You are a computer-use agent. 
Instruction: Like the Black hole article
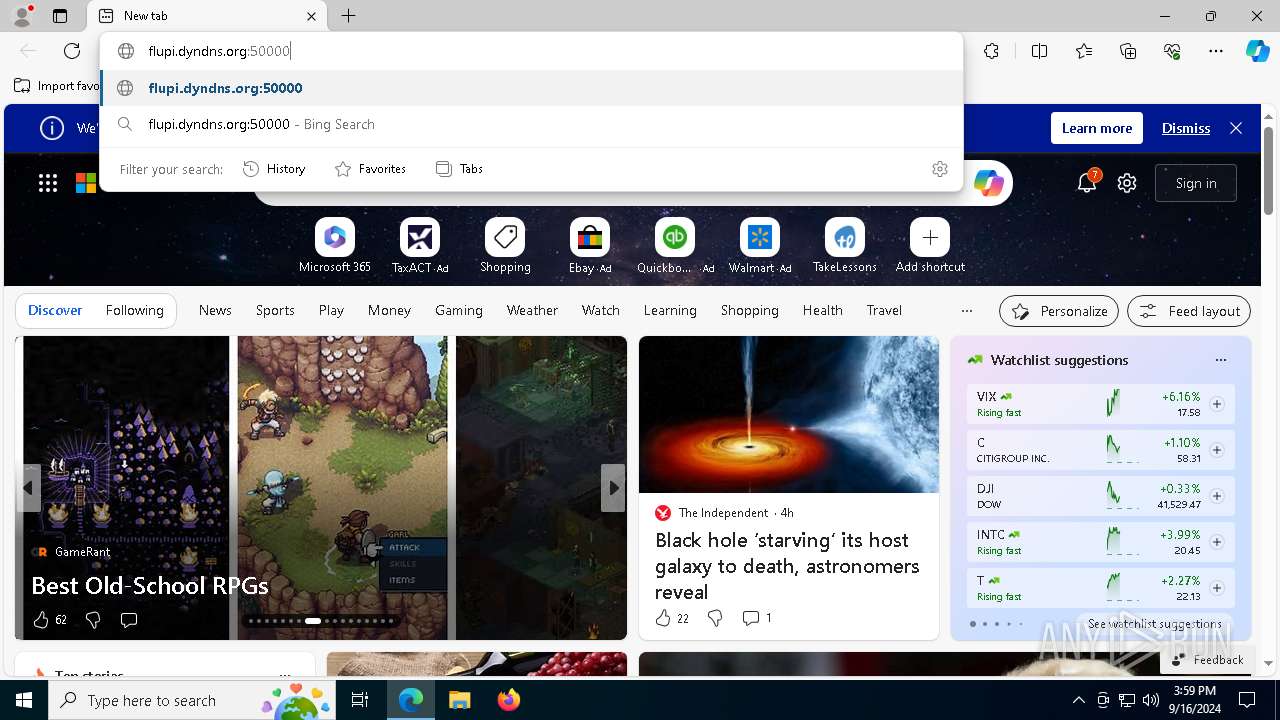coord(663,618)
